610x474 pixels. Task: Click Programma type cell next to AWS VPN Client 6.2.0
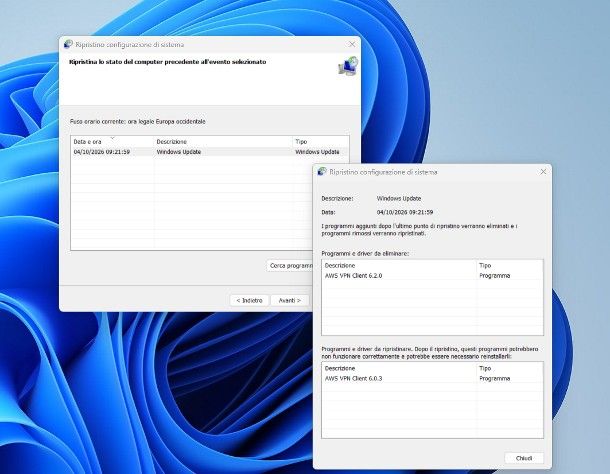pyautogui.click(x=494, y=276)
